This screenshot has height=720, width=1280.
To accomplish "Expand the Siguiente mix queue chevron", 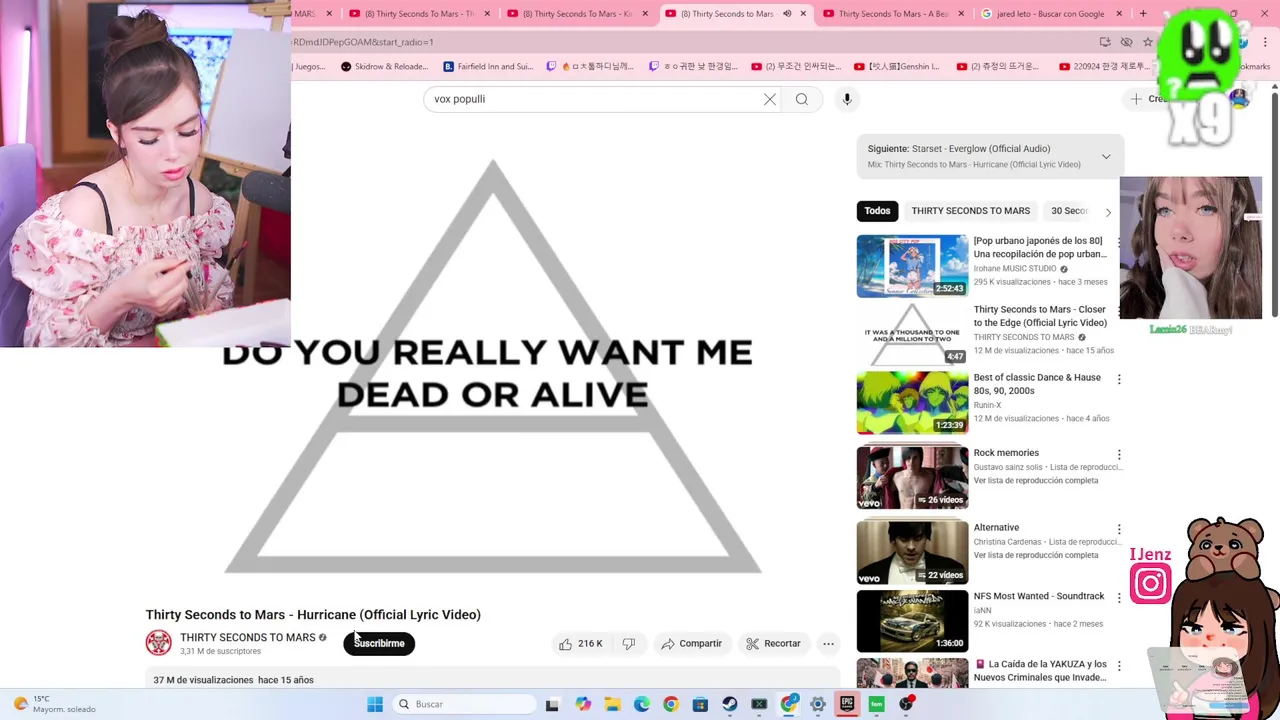I will pos(1106,156).
